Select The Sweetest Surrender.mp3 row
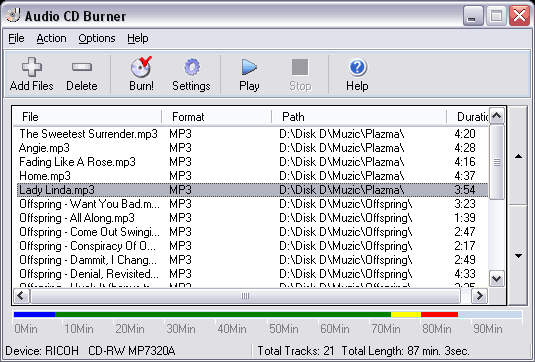Viewport: 535px width, 362px height. [x=252, y=134]
